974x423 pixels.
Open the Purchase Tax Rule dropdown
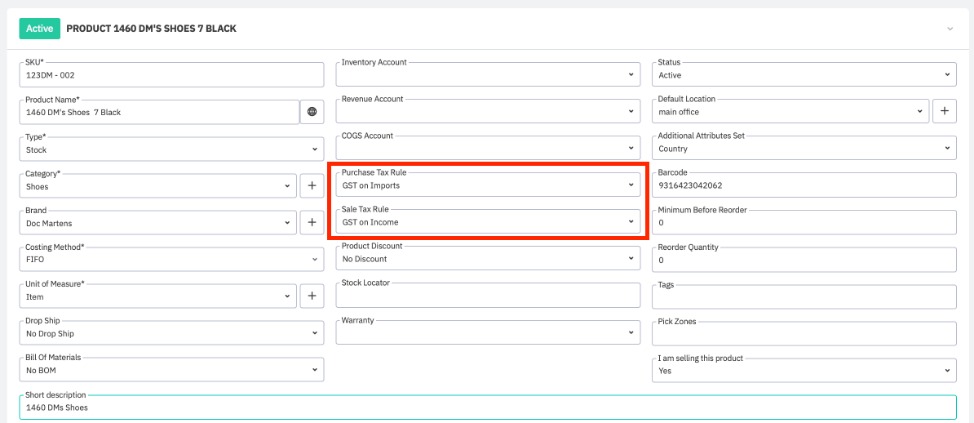(x=487, y=185)
